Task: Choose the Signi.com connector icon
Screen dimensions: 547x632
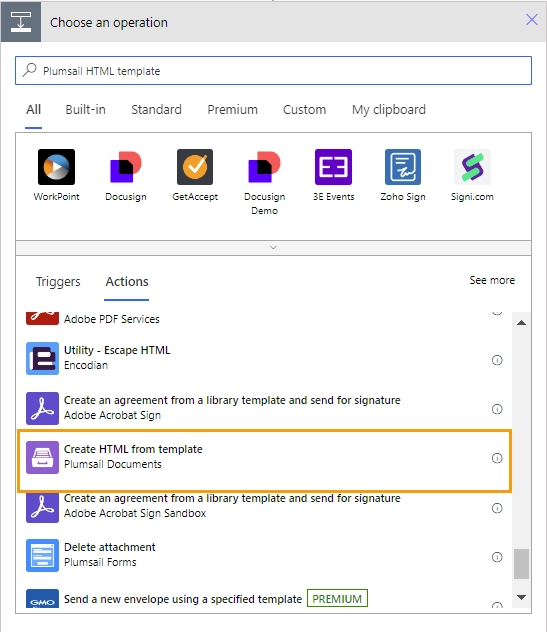Action: coord(472,167)
